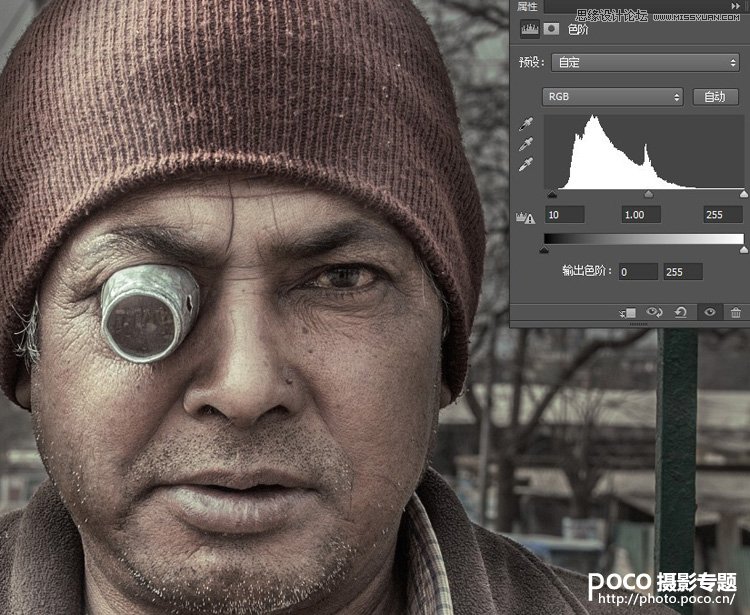The height and width of the screenshot is (615, 750).
Task: Open the preset dropdown showing 自定
Action: click(646, 62)
